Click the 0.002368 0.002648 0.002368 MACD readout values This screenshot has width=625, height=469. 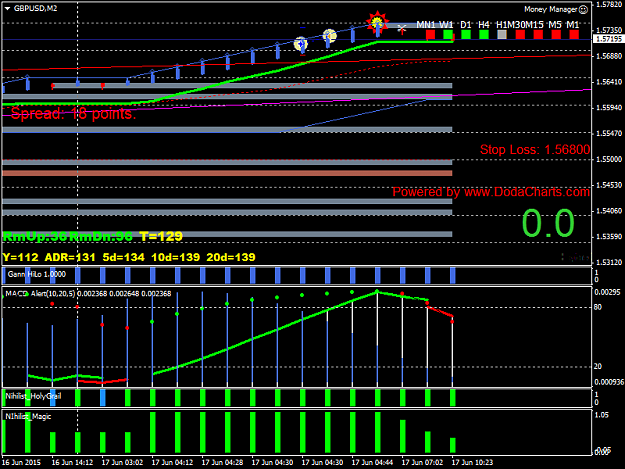[x=124, y=294]
